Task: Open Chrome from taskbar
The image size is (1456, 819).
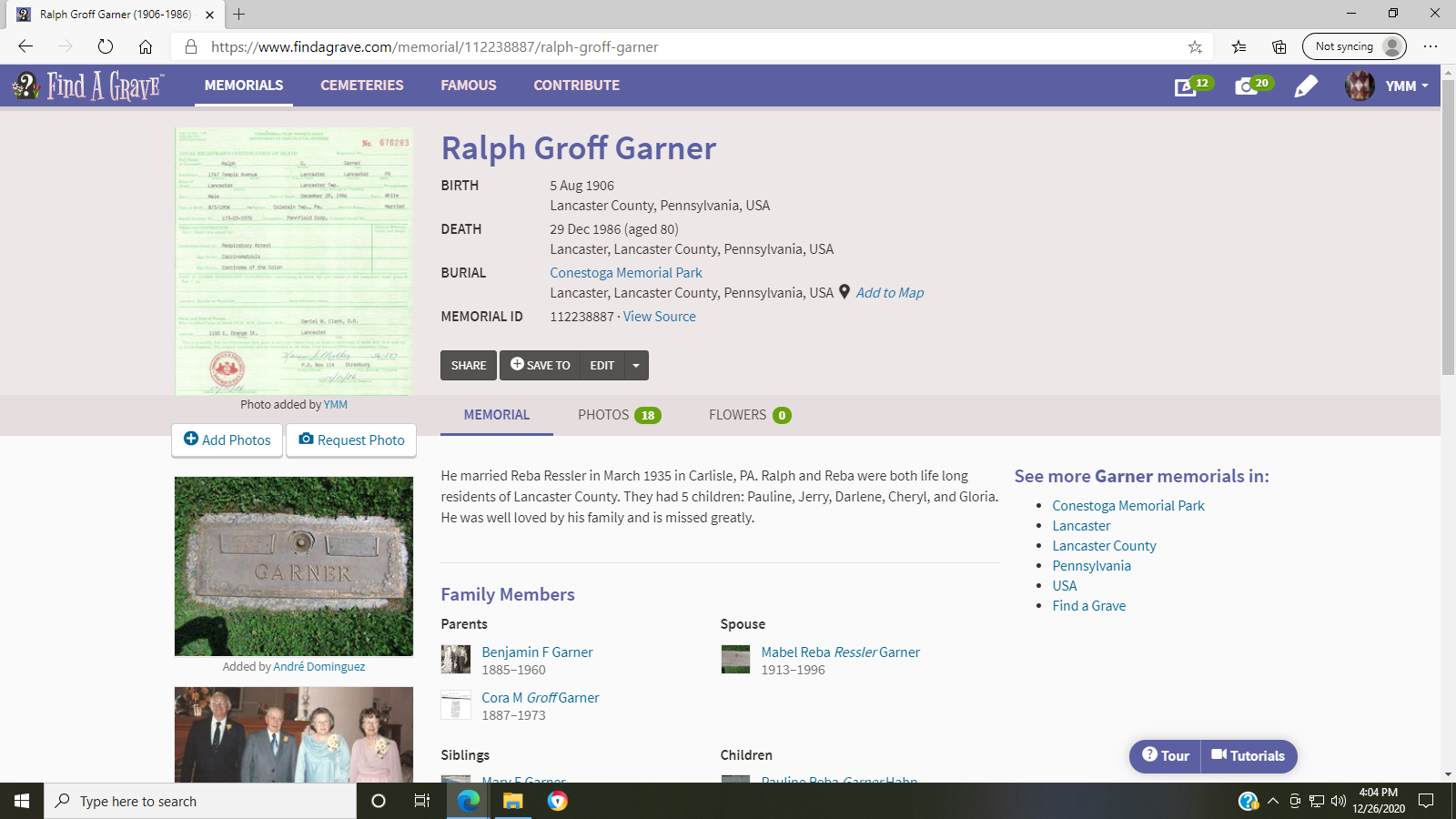Action: pos(557,801)
